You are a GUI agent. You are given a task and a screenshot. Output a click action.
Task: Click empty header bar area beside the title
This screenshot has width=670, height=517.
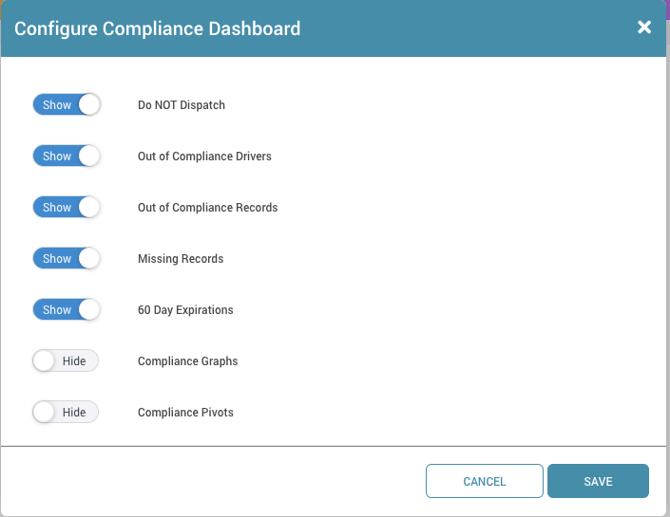460,28
